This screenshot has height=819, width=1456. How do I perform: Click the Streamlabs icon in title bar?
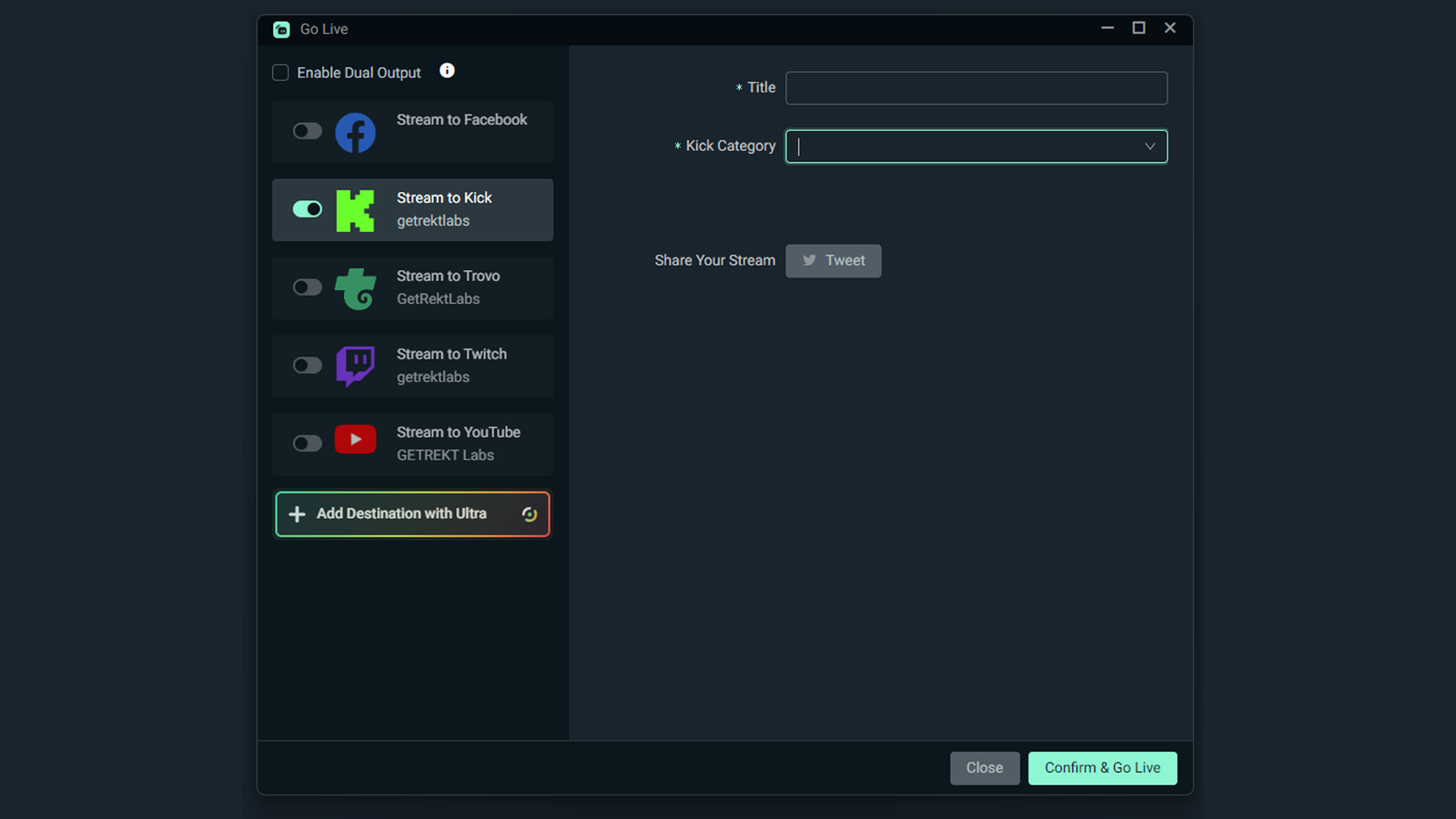coord(280,29)
